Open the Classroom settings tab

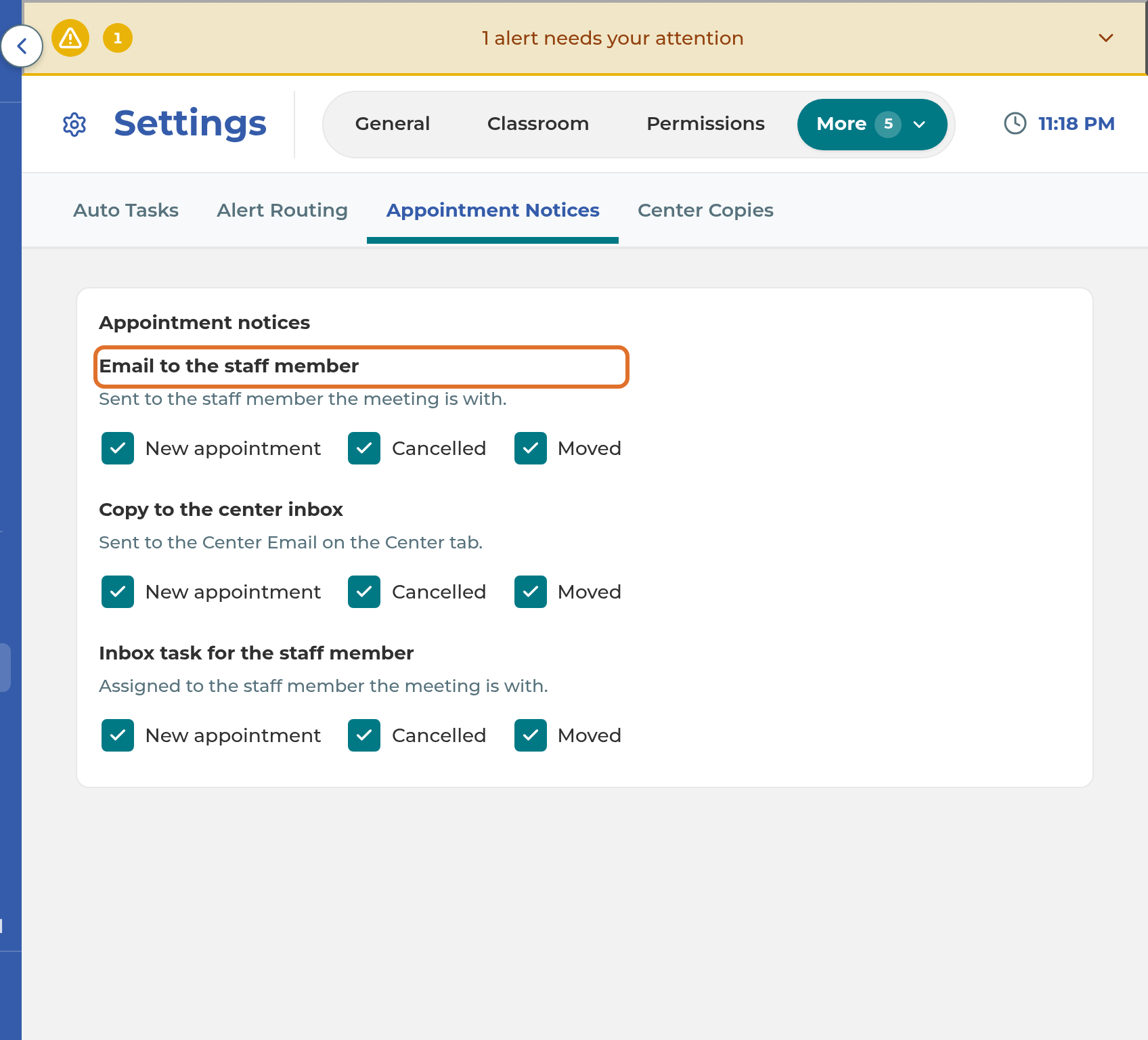(x=538, y=124)
